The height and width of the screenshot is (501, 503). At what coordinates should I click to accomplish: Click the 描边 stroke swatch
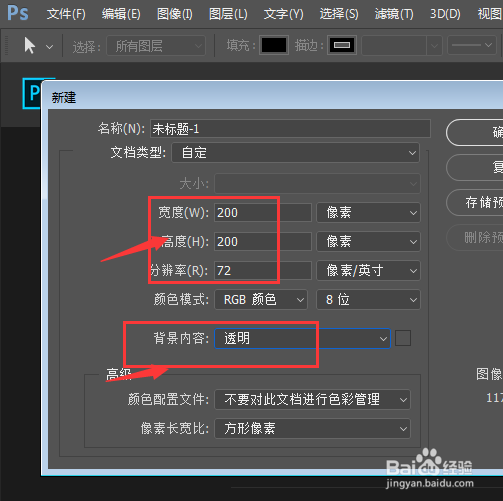point(342,45)
